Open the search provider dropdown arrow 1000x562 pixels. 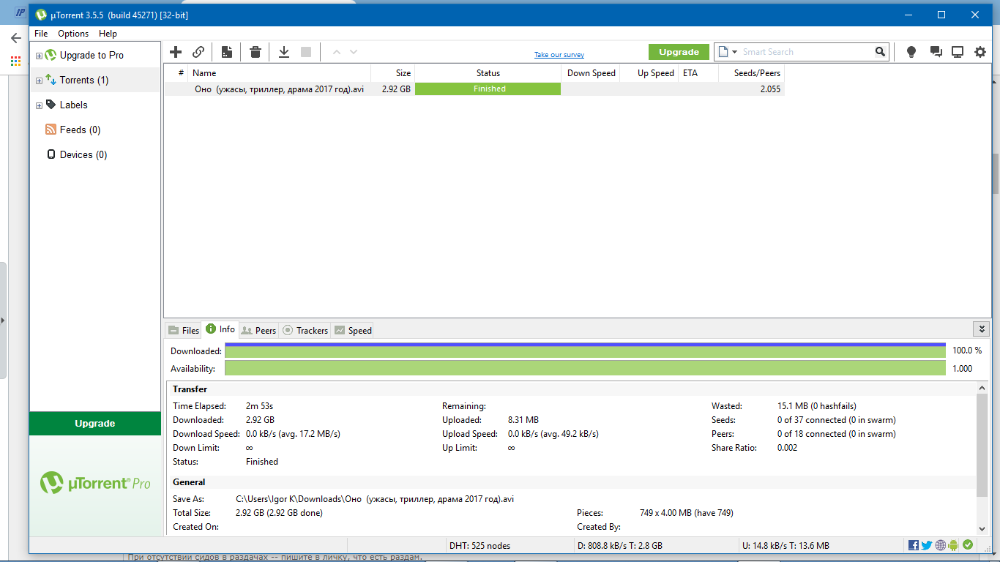[734, 52]
